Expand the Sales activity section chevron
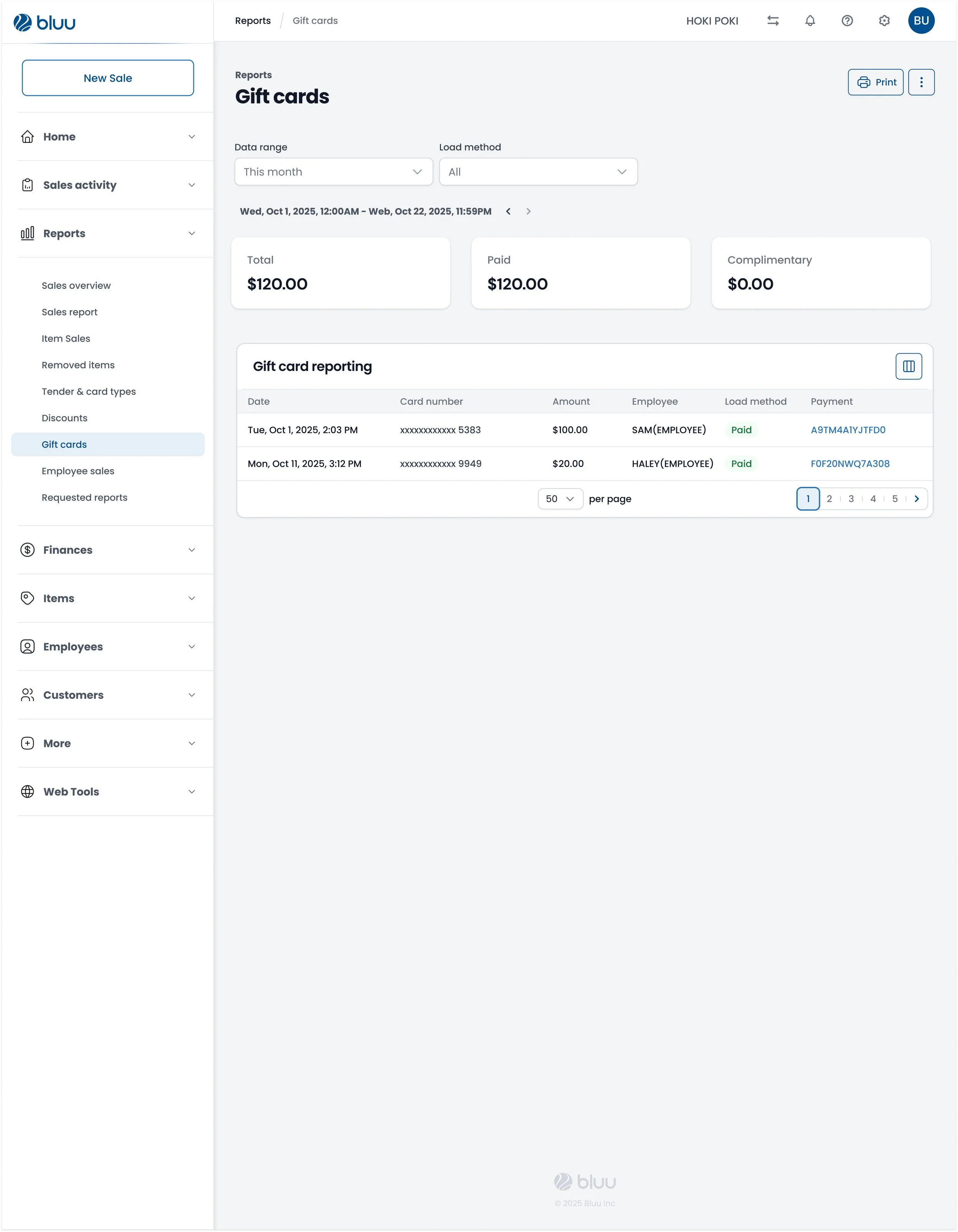 coord(192,185)
